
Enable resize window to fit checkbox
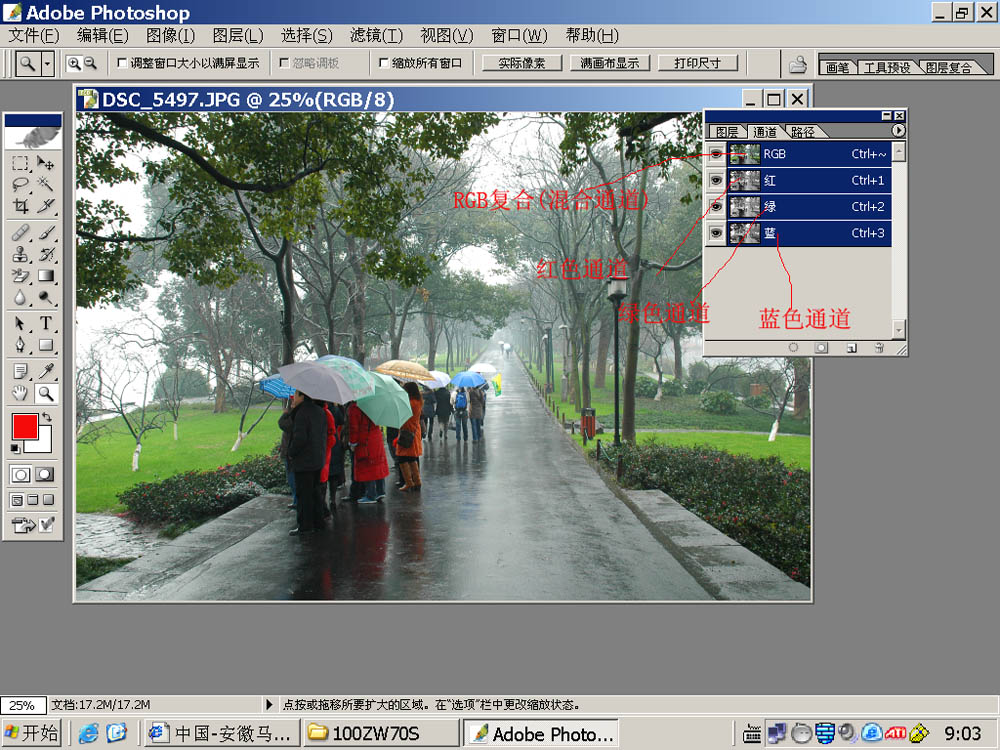[x=122, y=63]
